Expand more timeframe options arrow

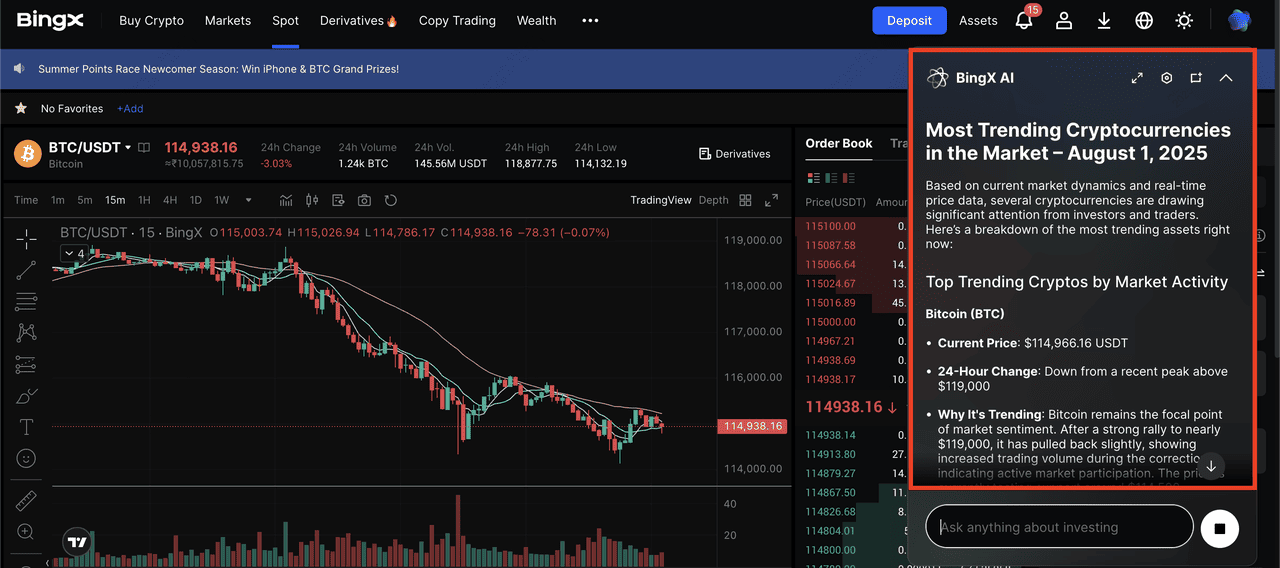(249, 200)
